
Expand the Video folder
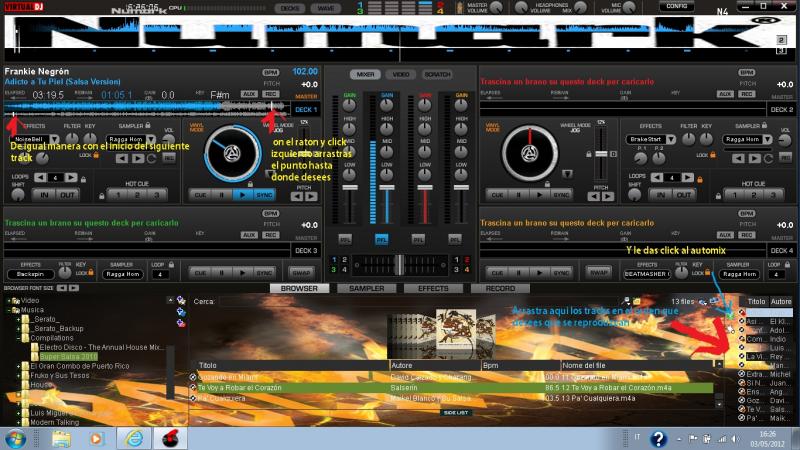tap(9, 301)
